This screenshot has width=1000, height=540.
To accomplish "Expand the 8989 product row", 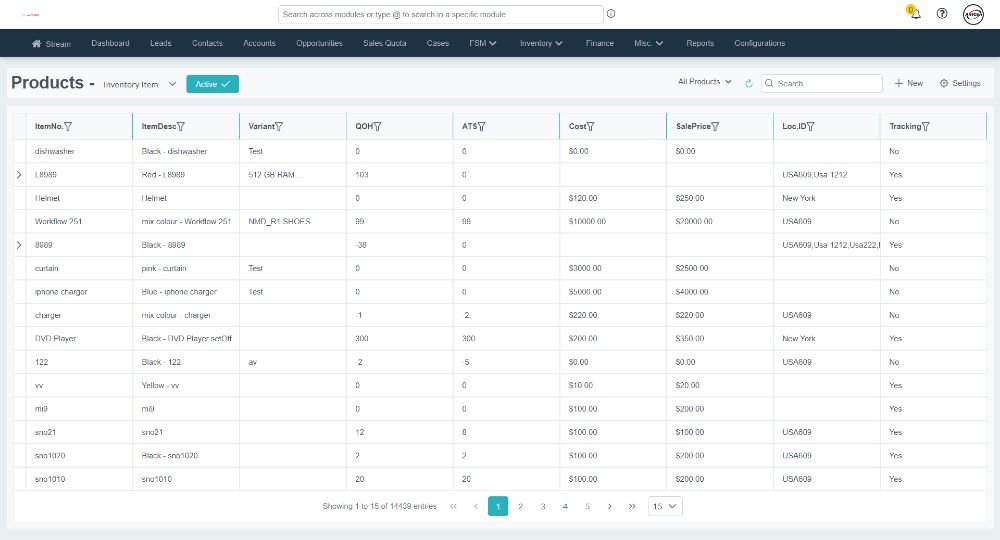I will 19,245.
